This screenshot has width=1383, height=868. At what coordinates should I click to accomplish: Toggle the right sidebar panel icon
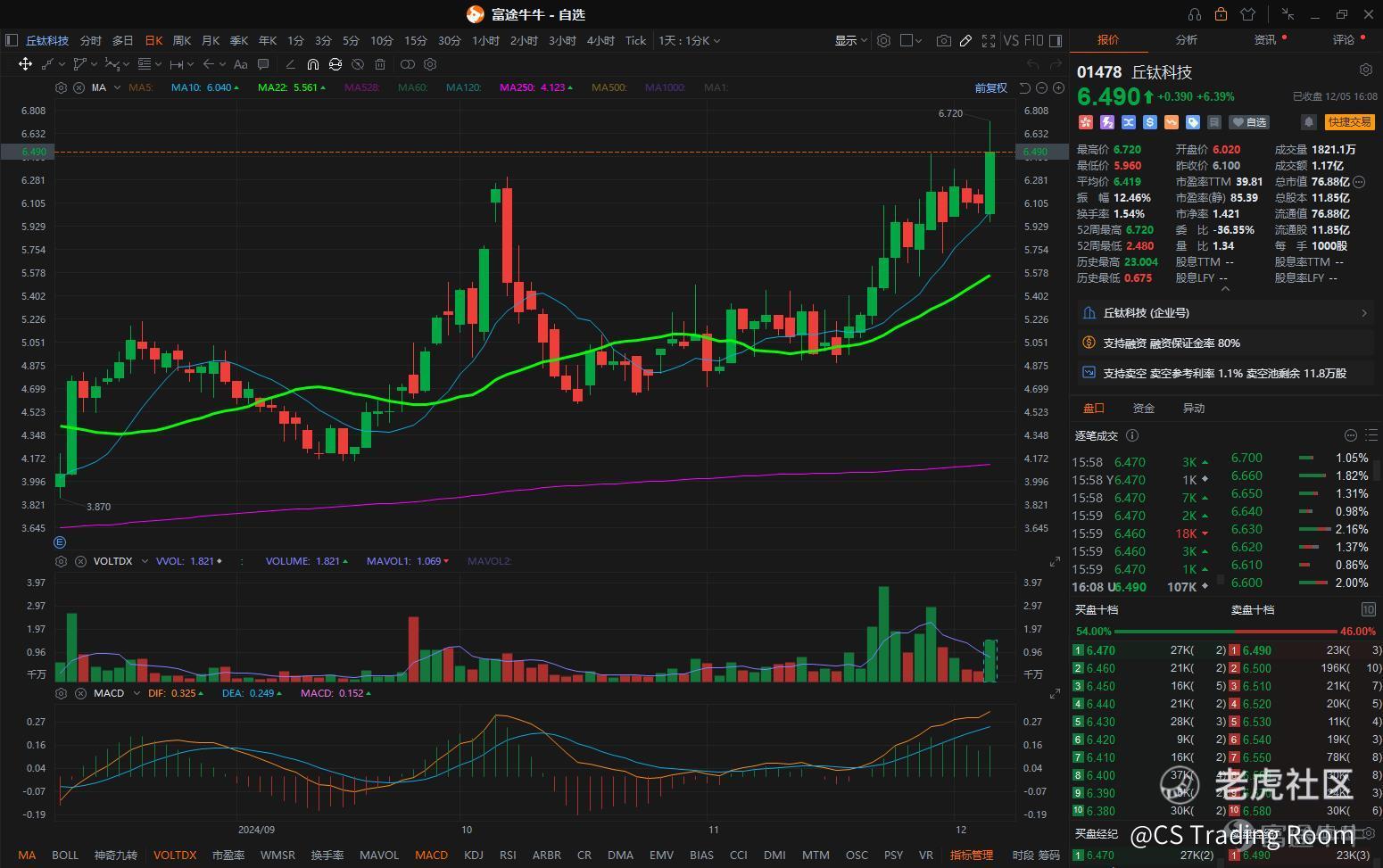pyautogui.click(x=1056, y=40)
